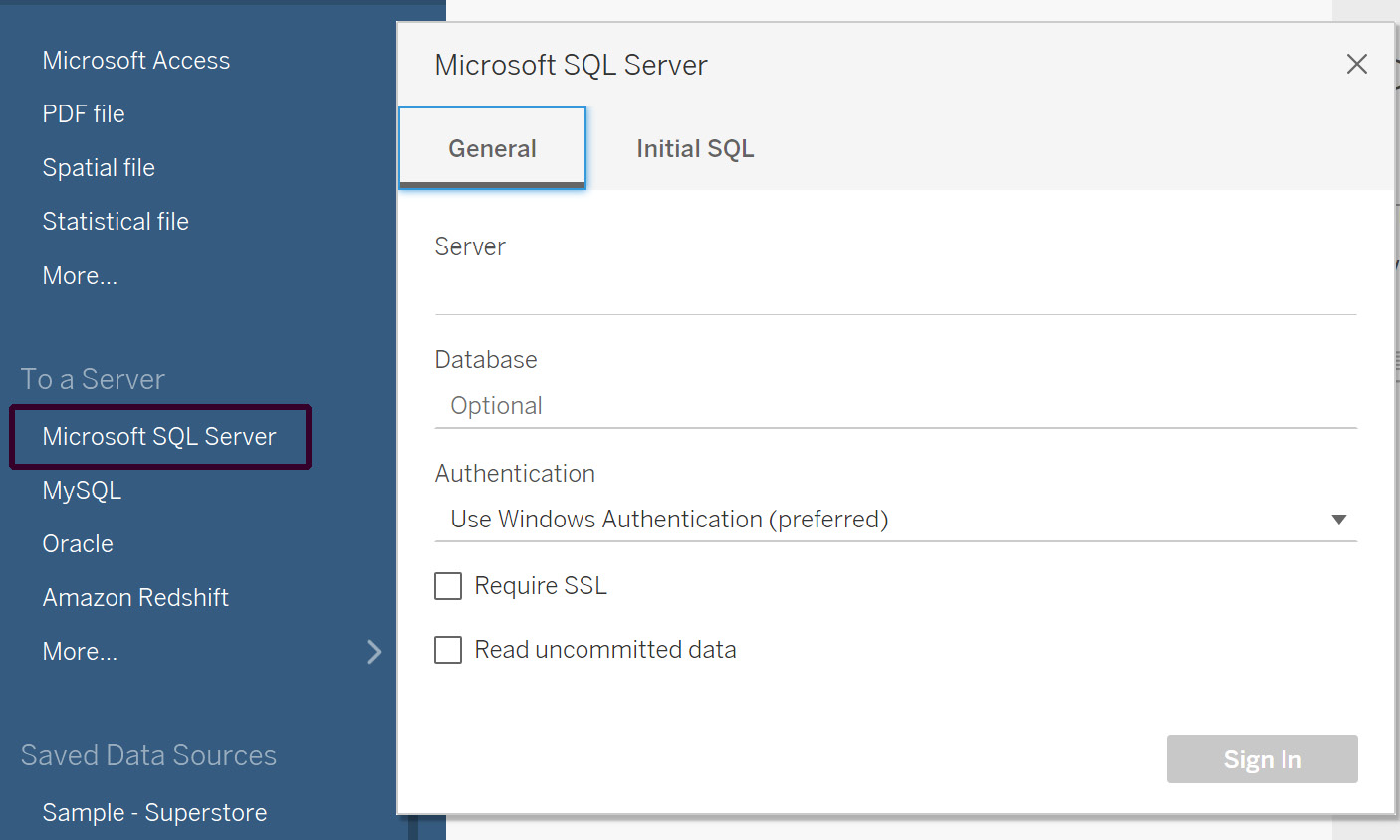Show More file connector options
The width and height of the screenshot is (1400, 840).
point(80,276)
